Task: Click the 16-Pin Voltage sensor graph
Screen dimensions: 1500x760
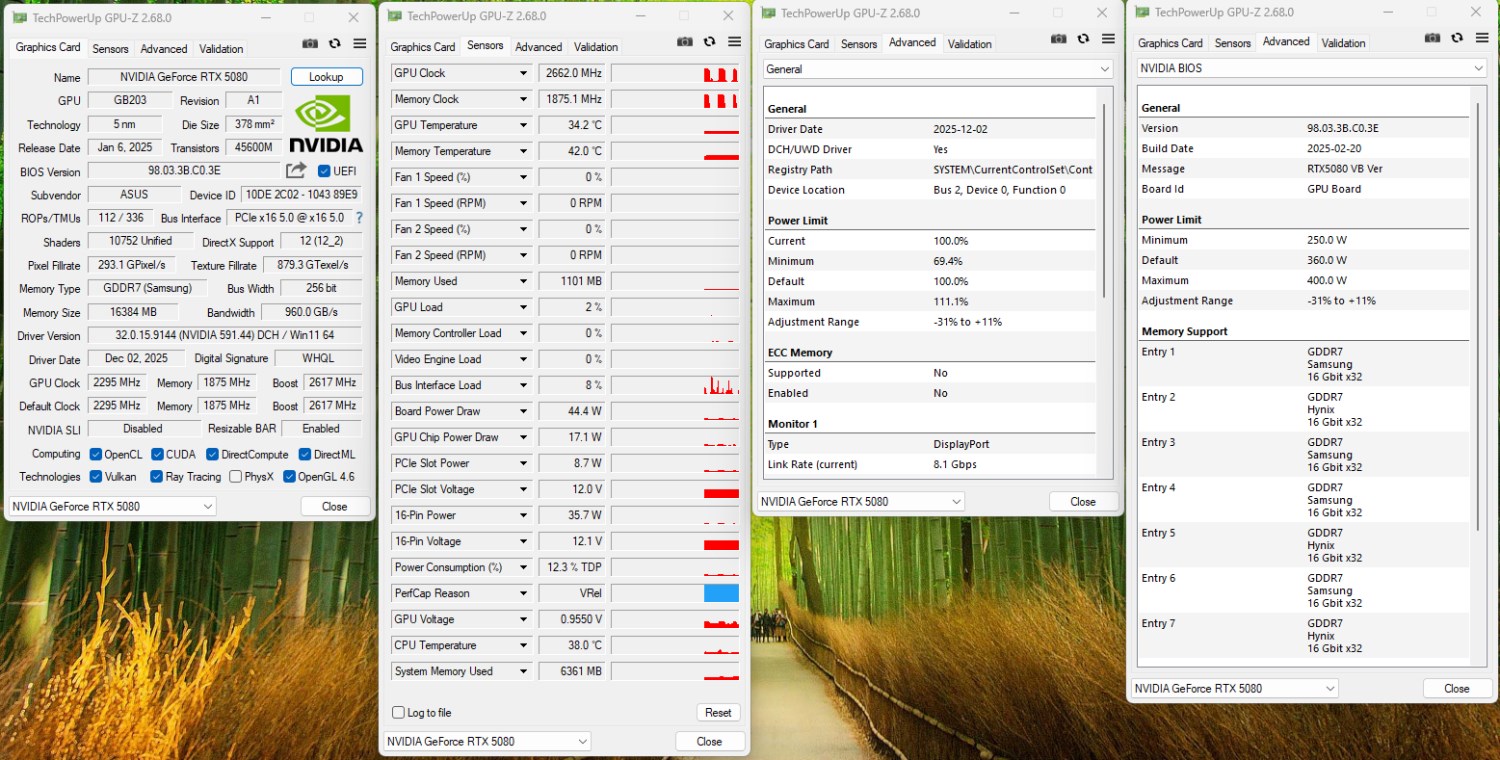Action: point(675,541)
